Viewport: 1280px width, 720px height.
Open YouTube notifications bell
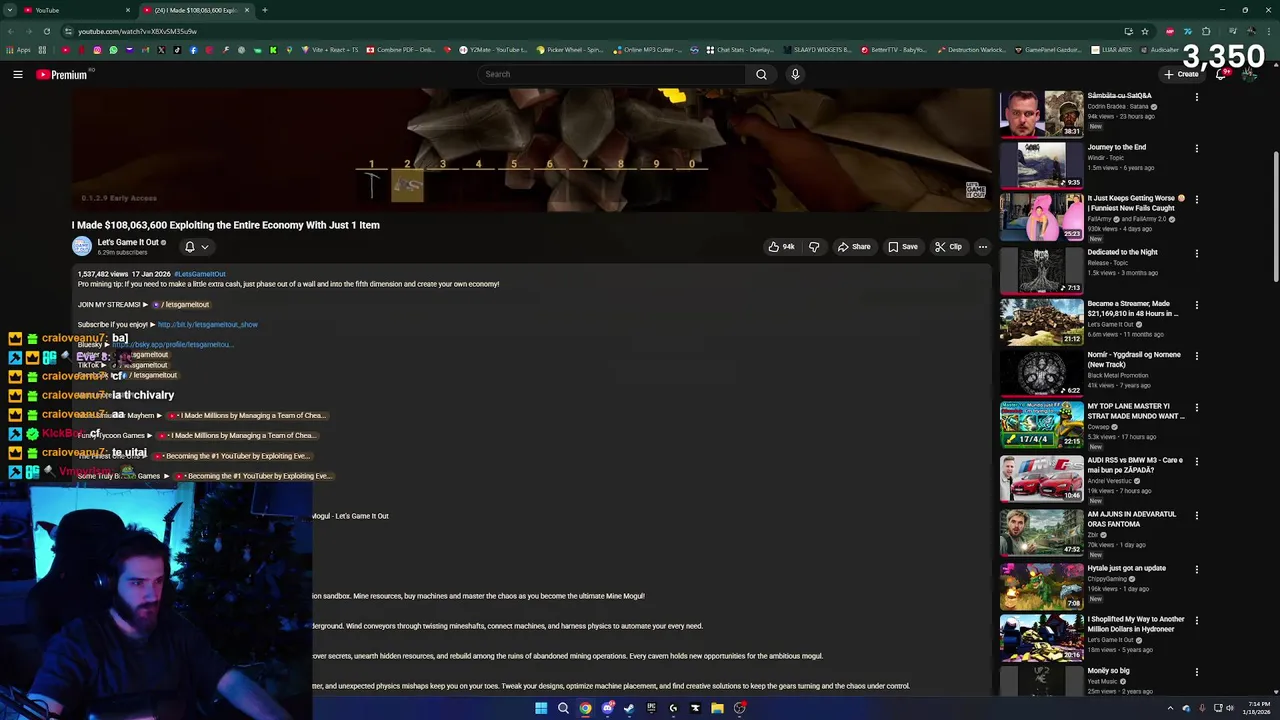1222,74
